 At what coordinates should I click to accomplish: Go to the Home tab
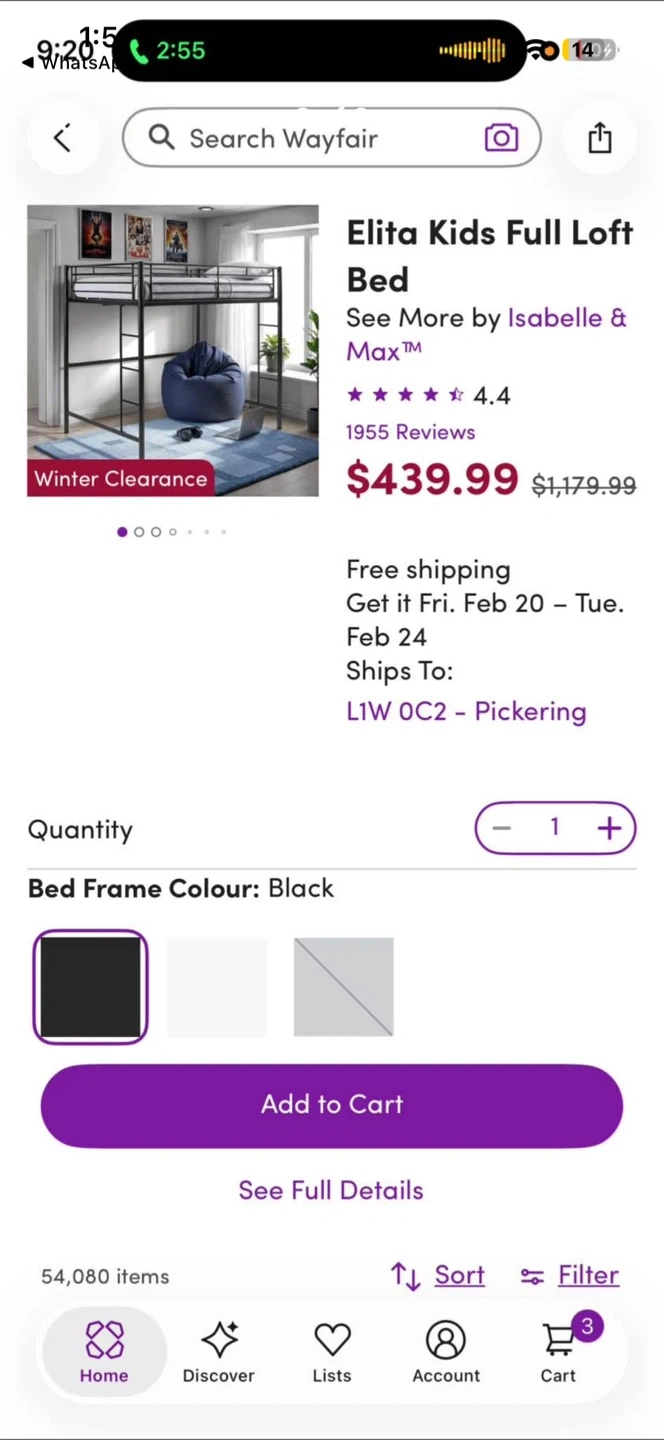(x=104, y=1351)
